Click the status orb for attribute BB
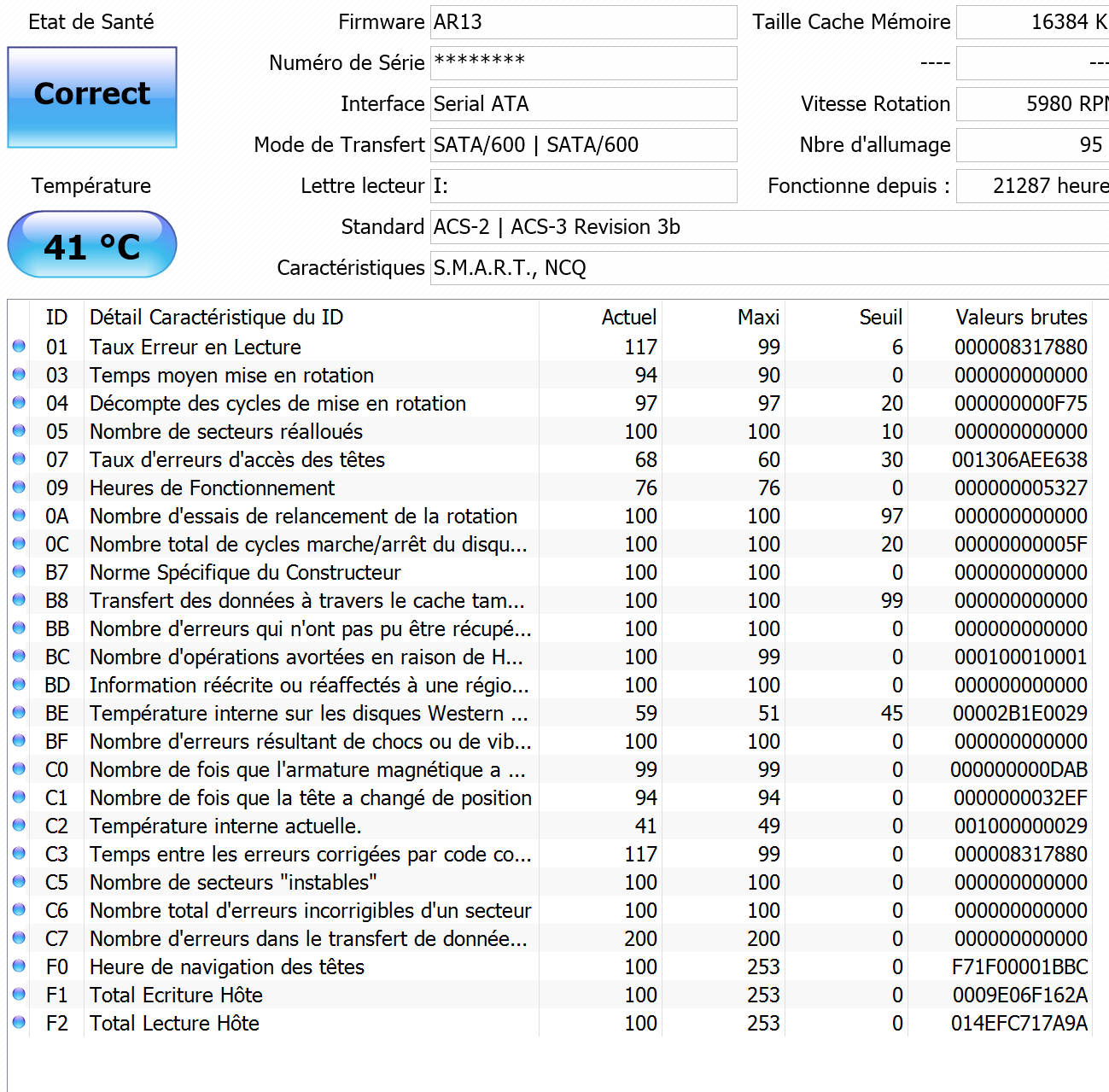The image size is (1109, 1092). point(19,628)
